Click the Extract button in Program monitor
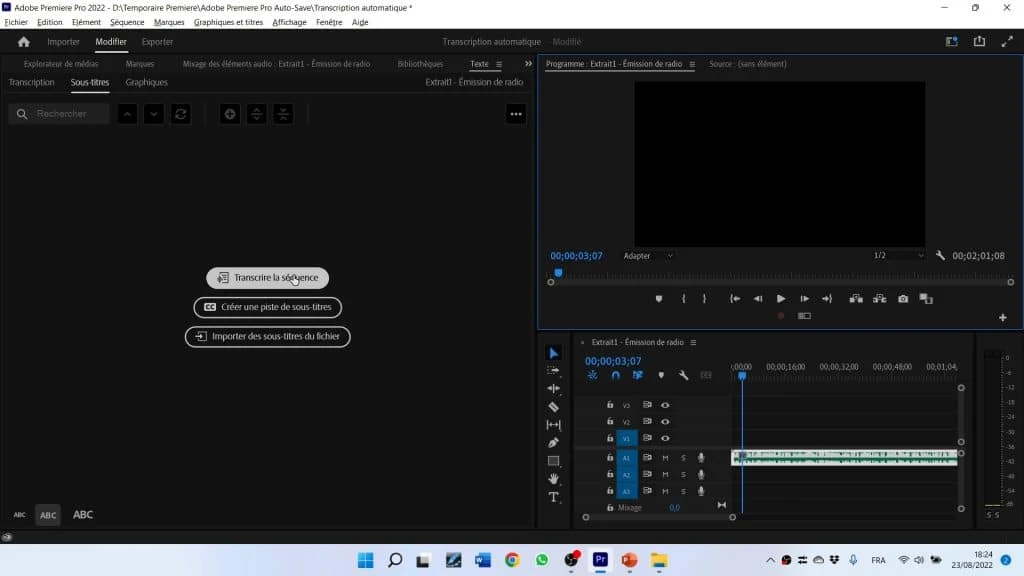Image resolution: width=1024 pixels, height=576 pixels. click(x=880, y=298)
